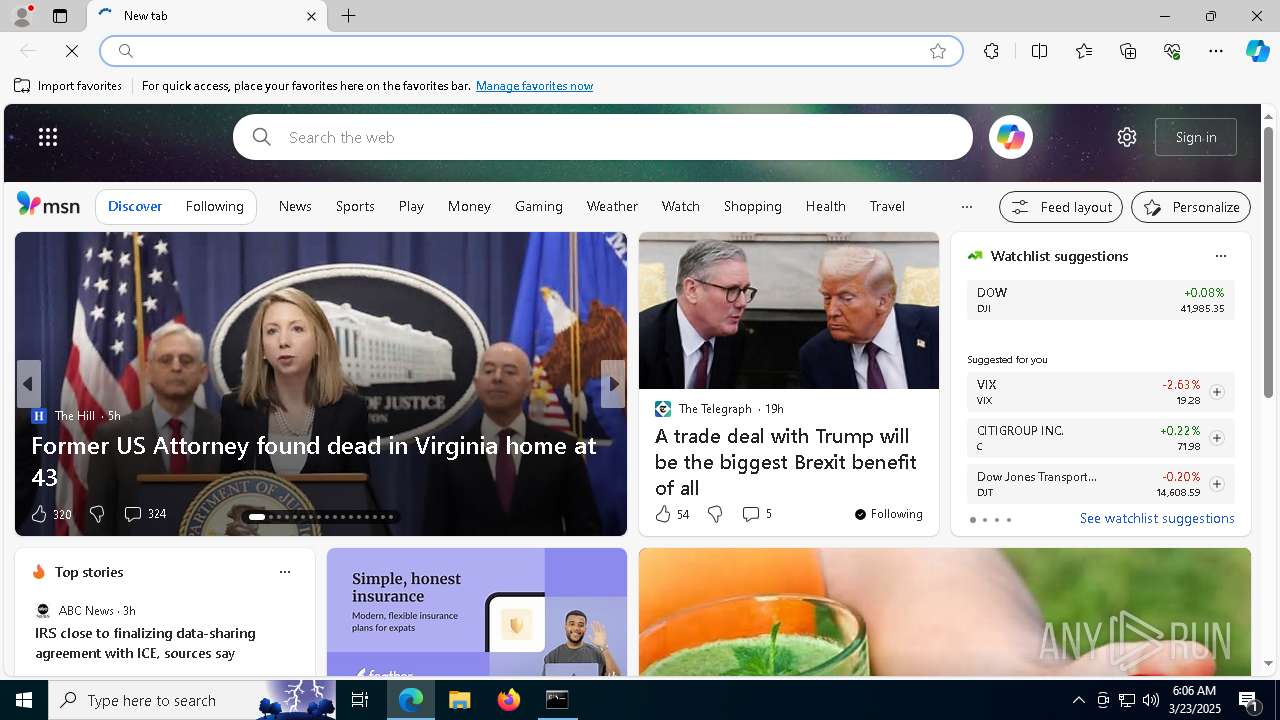
Task: Show next carousel story
Action: 613,384
